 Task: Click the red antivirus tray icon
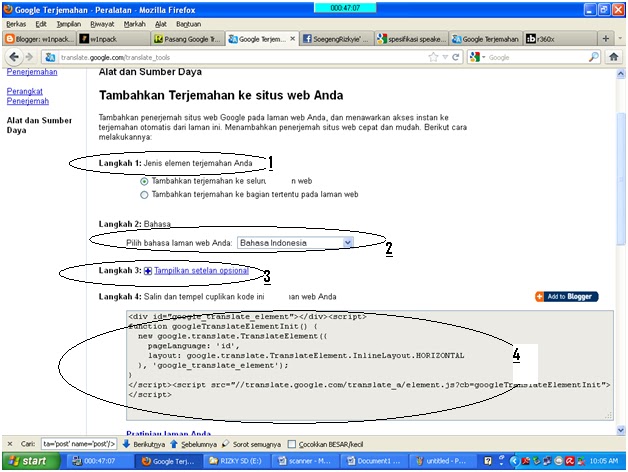pyautogui.click(x=570, y=461)
